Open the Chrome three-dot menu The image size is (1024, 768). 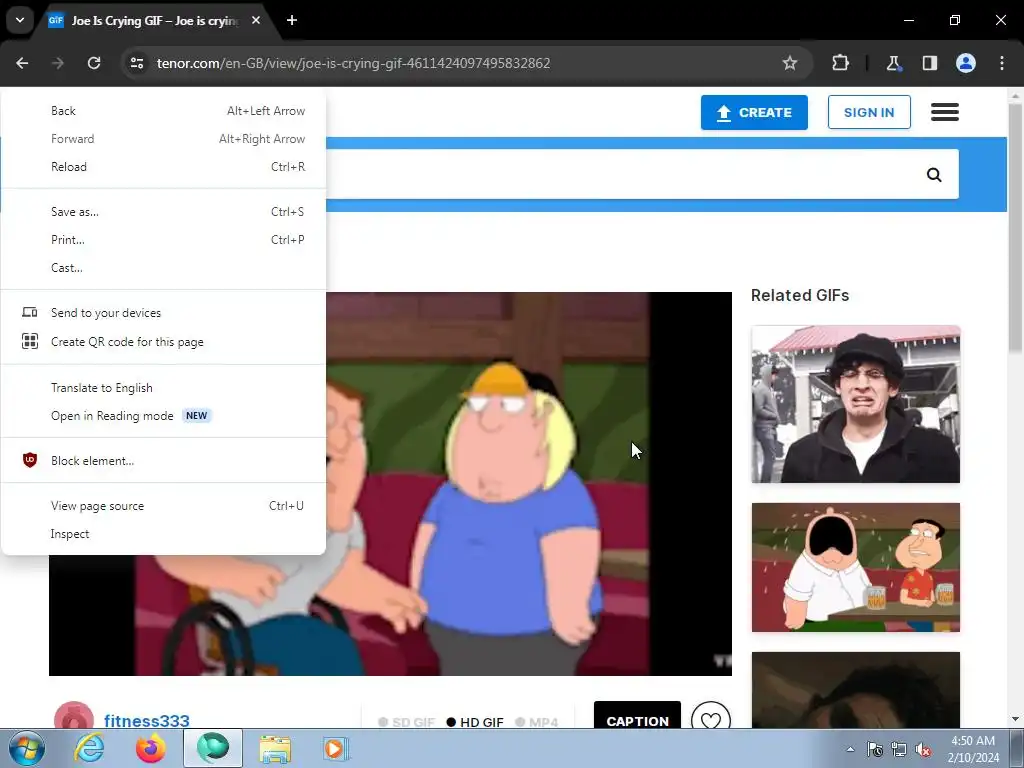pyautogui.click(x=1002, y=63)
